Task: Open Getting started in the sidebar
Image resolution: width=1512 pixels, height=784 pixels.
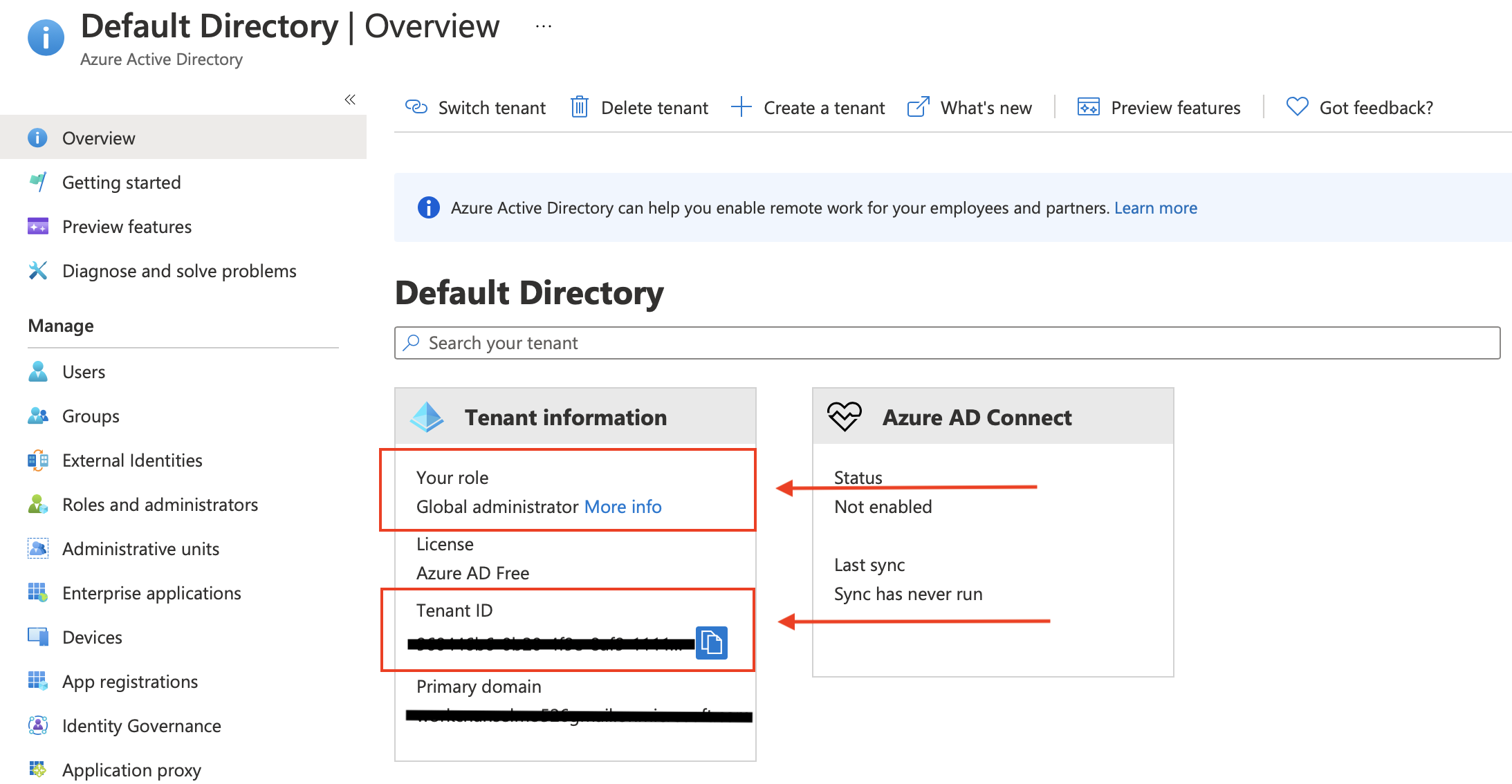Action: pyautogui.click(x=121, y=183)
